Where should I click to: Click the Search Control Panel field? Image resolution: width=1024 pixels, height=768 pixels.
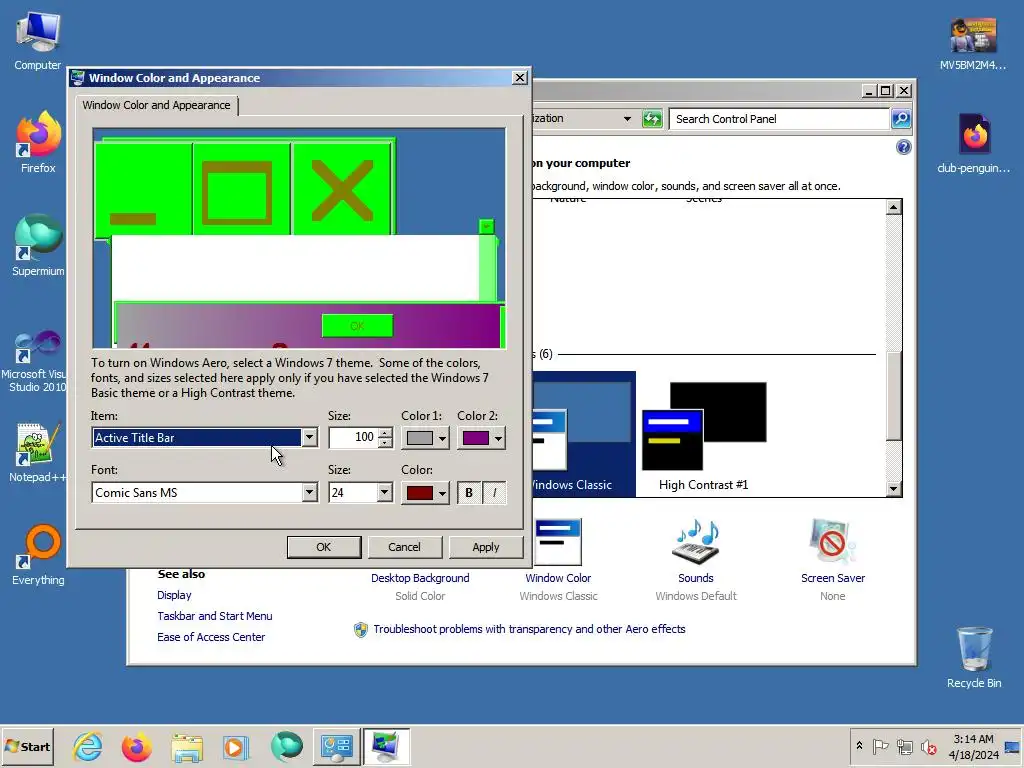tap(780, 119)
